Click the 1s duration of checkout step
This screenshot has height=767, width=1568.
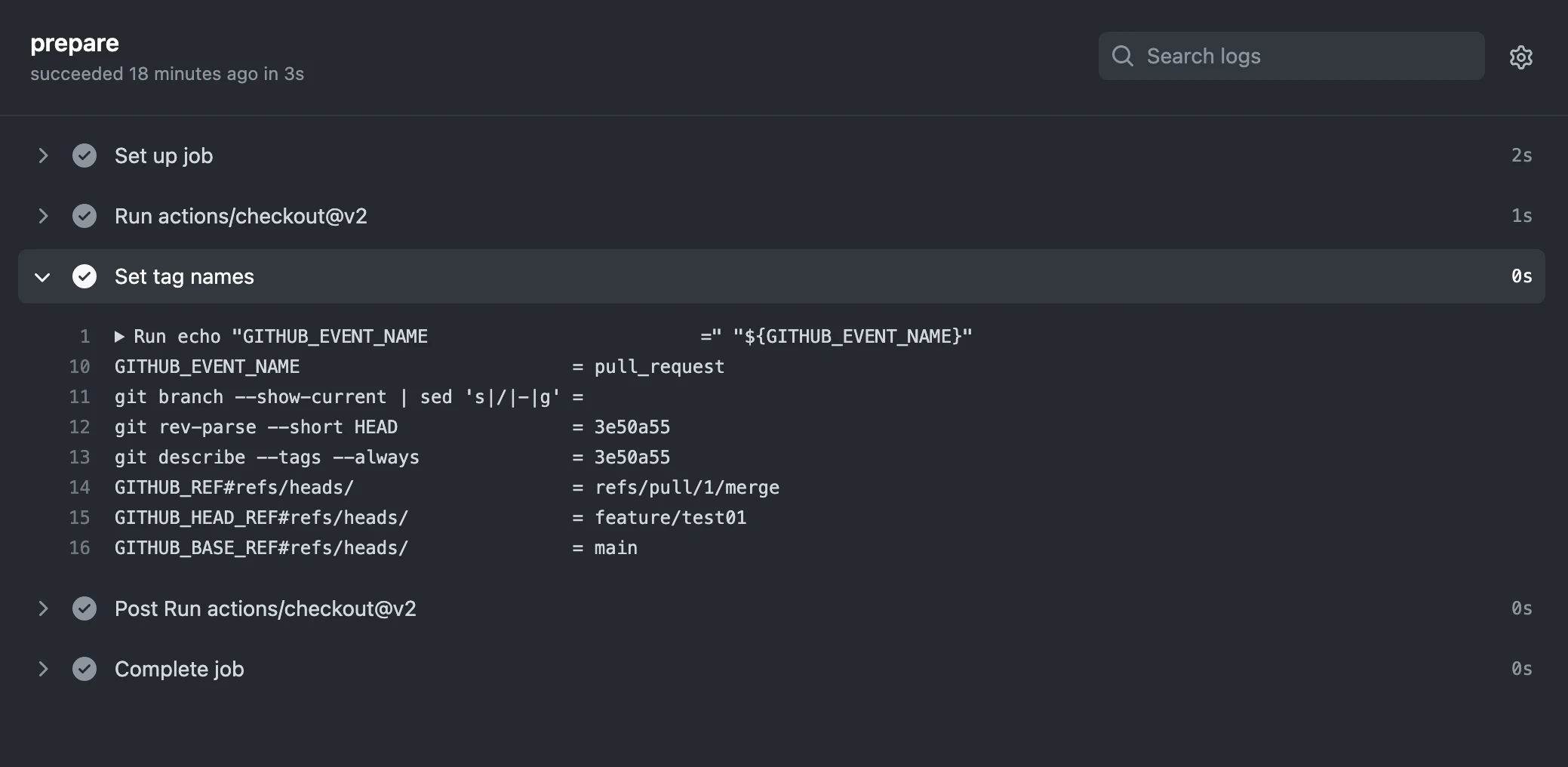[x=1521, y=216]
